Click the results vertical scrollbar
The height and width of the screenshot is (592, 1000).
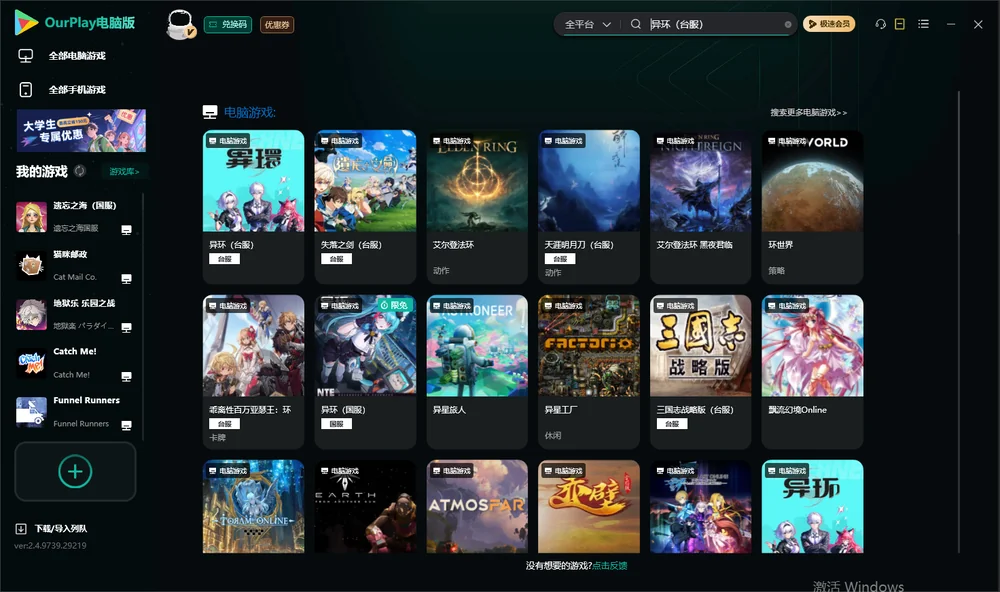tap(959, 322)
